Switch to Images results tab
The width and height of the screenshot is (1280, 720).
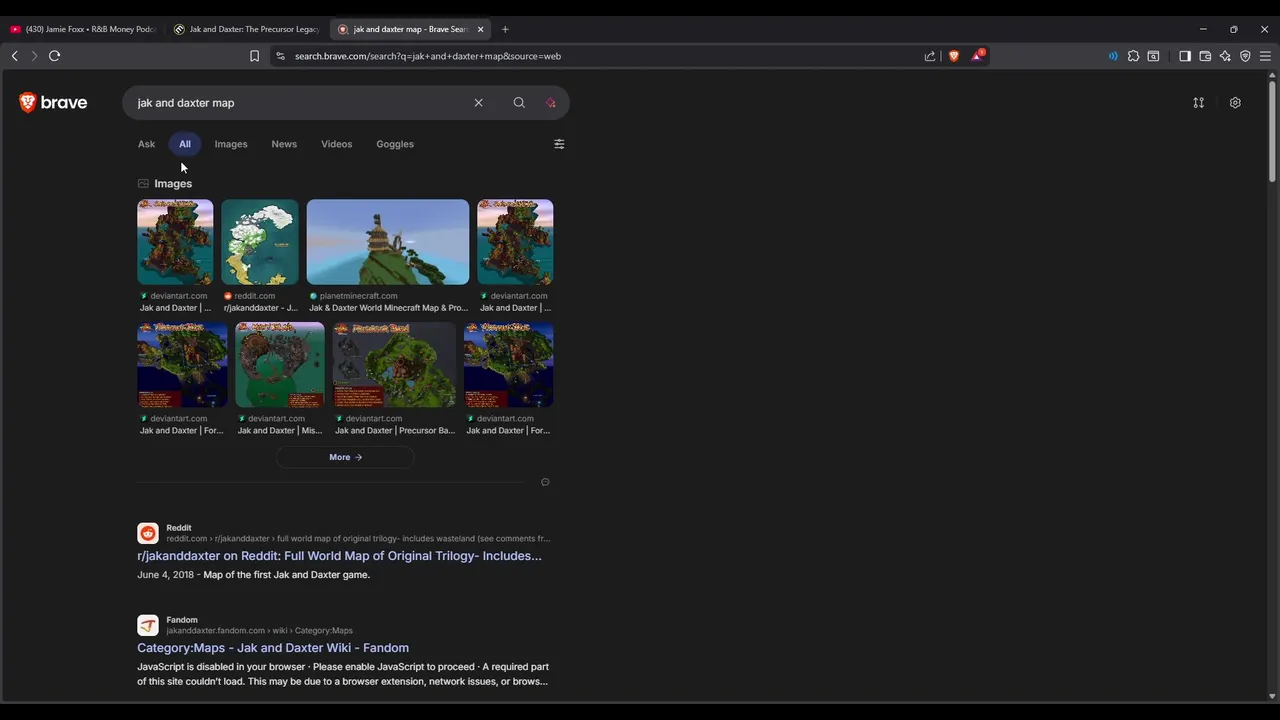click(x=231, y=144)
